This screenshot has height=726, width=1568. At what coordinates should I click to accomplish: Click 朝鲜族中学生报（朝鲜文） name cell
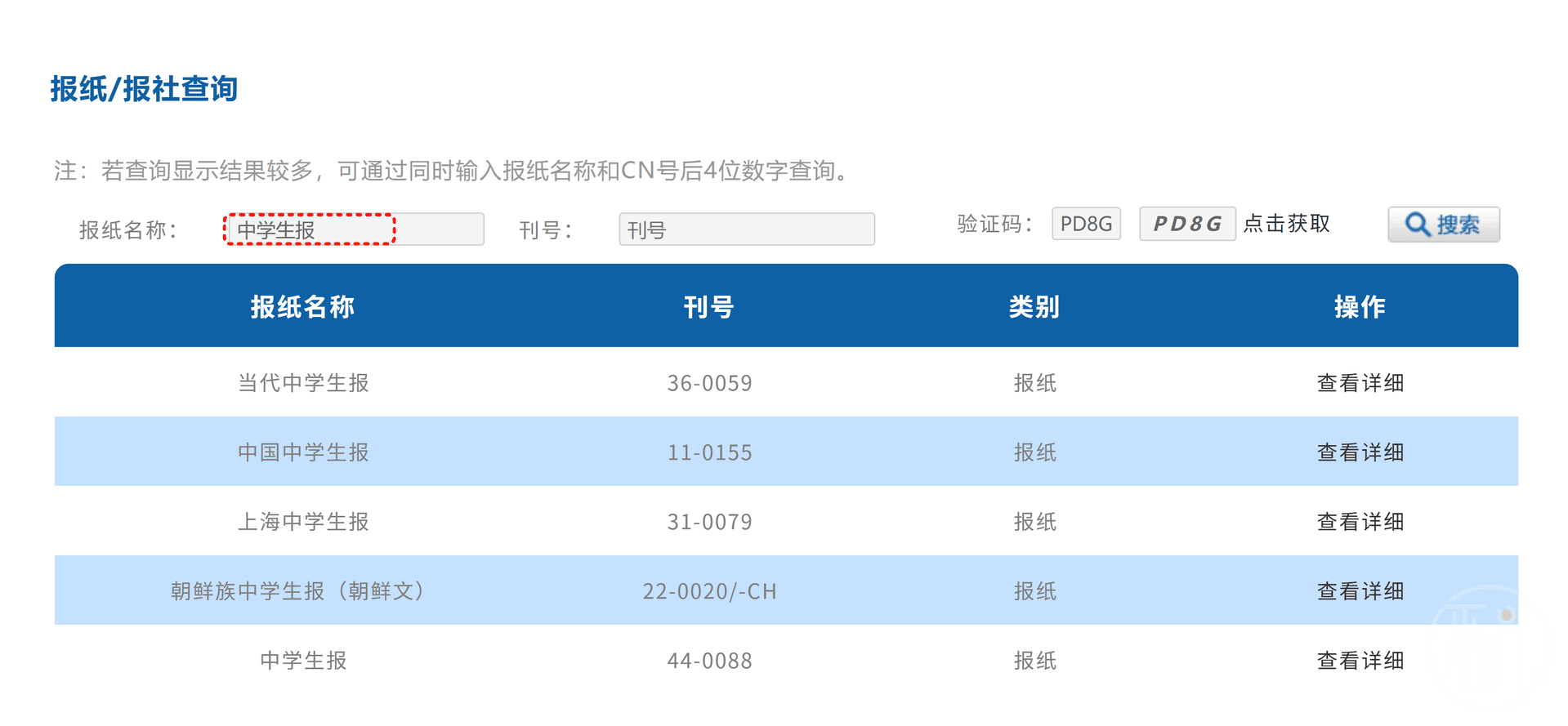pos(299,591)
